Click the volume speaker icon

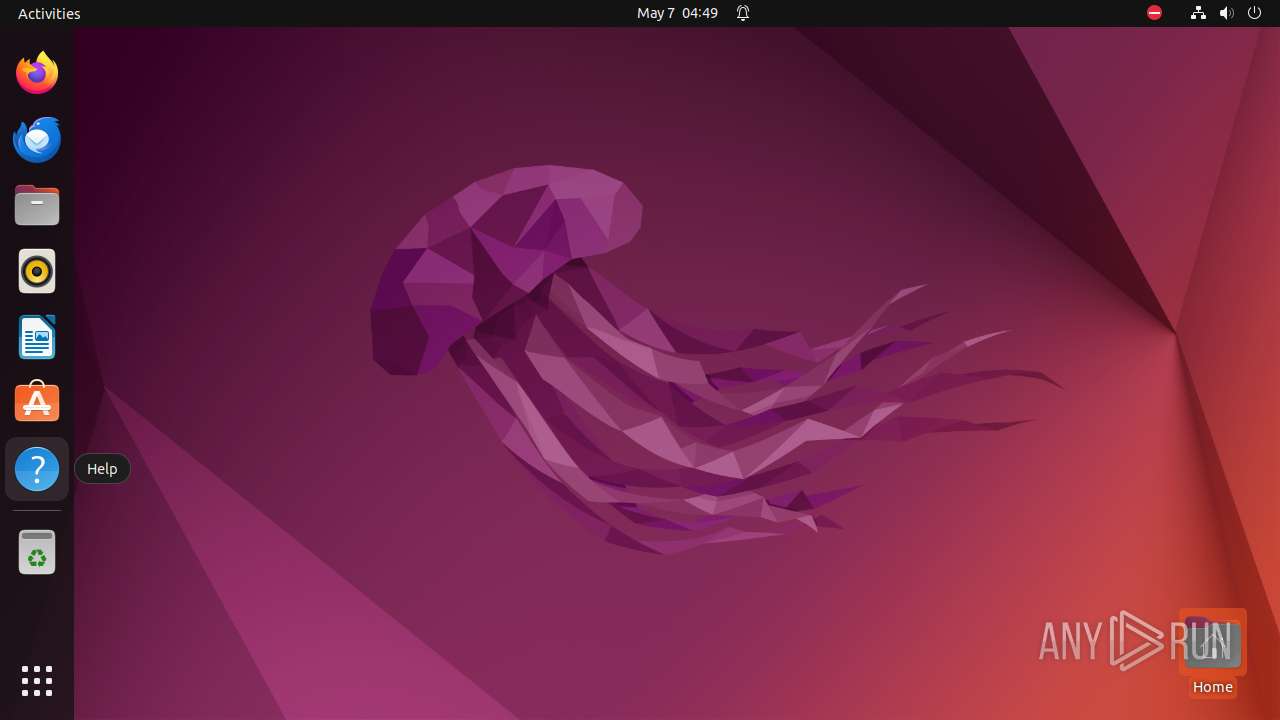pos(1227,13)
